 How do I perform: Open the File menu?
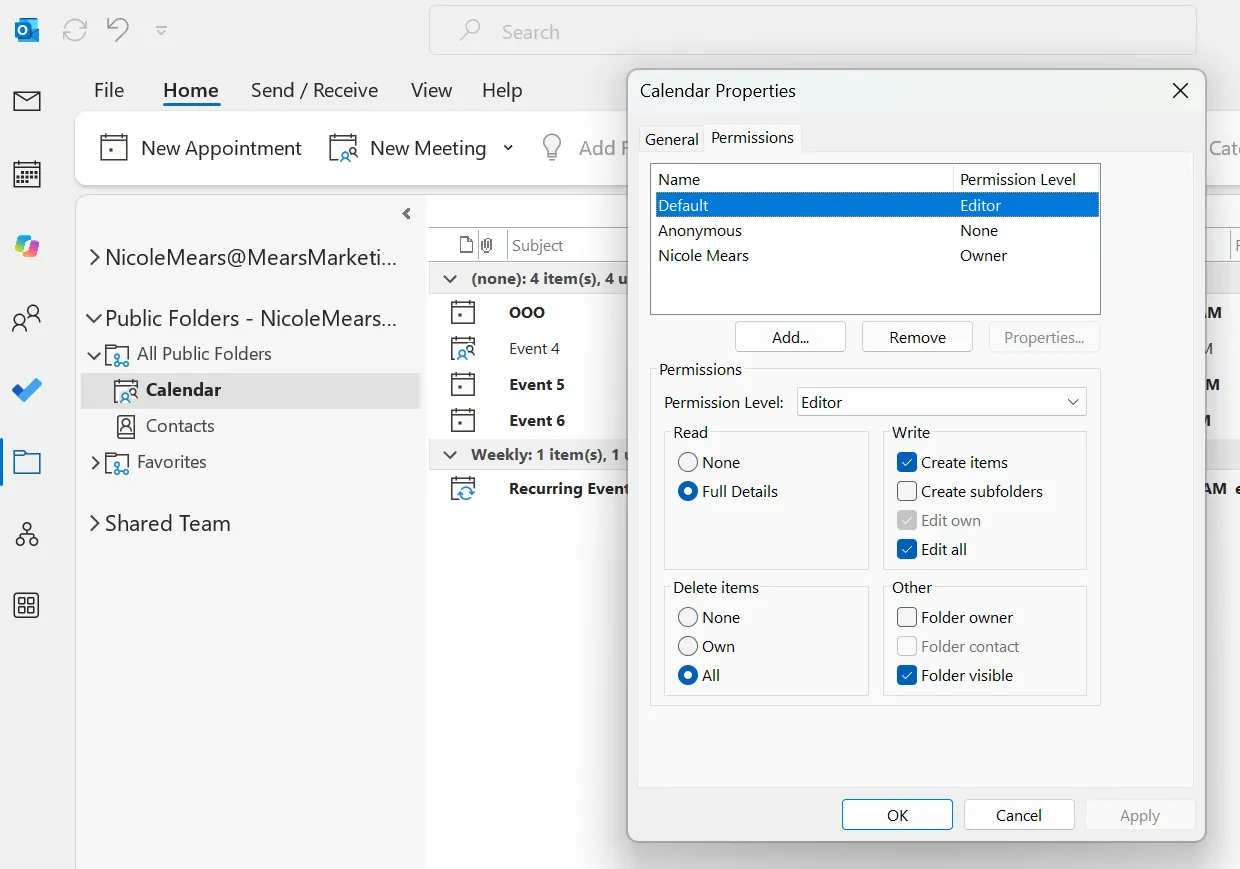point(109,90)
